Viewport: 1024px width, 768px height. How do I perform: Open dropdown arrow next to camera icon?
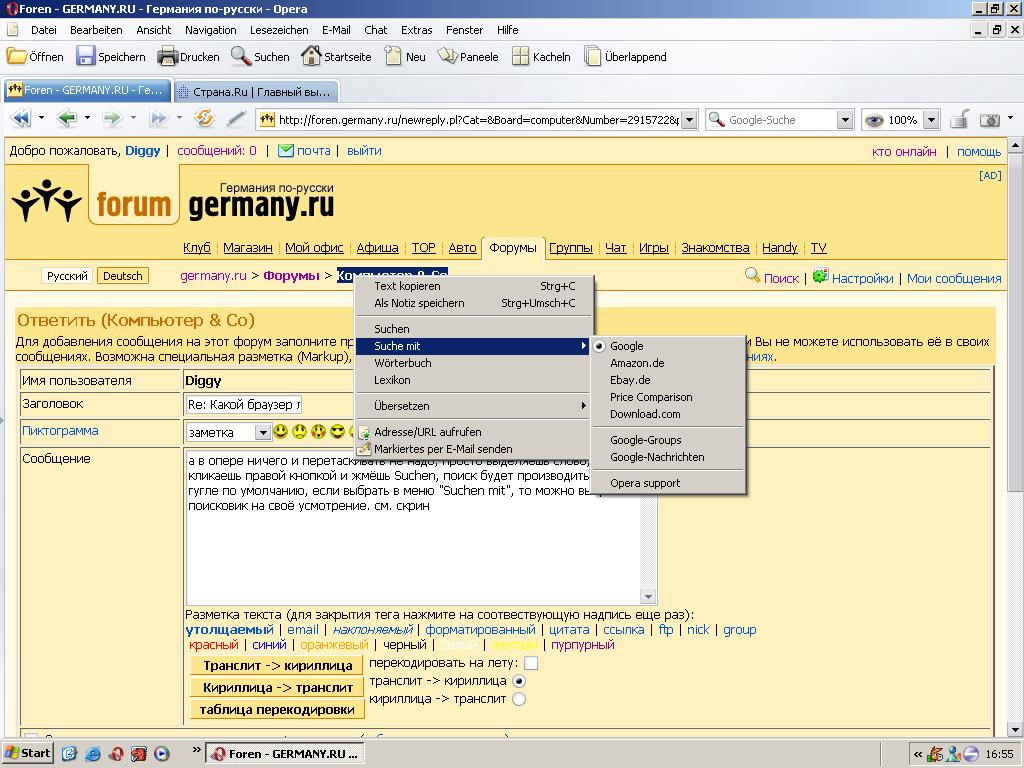point(1010,118)
